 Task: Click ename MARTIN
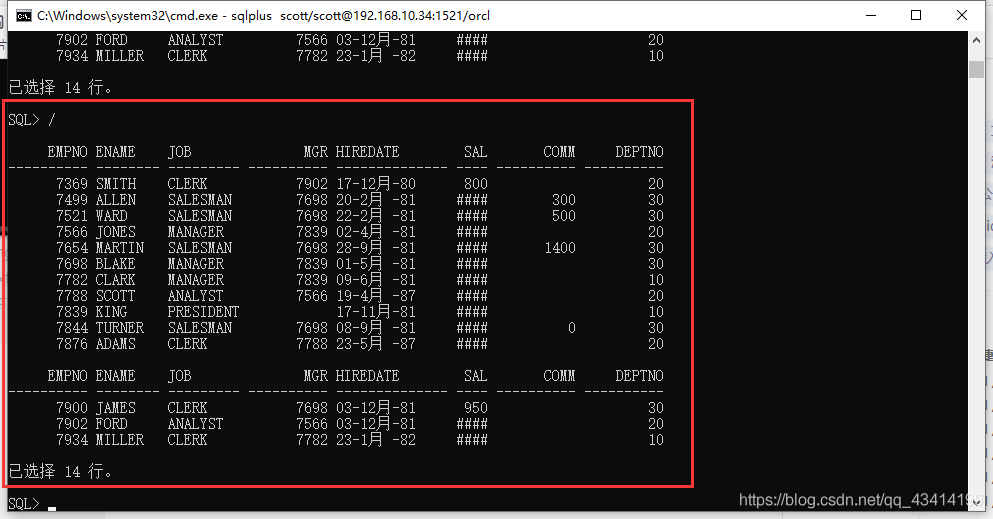(120, 248)
